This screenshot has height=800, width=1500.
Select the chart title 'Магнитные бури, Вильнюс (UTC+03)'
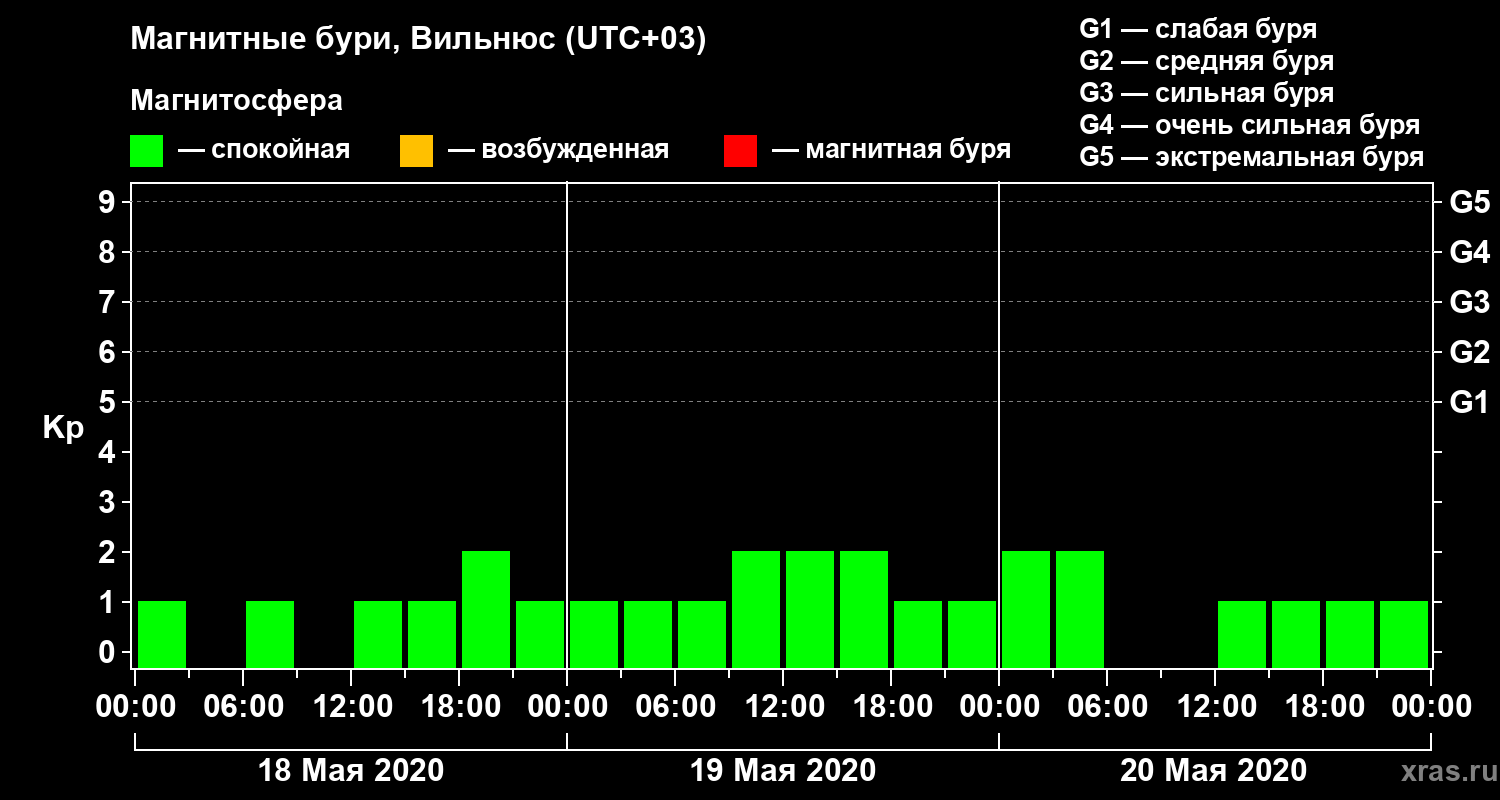(x=418, y=40)
